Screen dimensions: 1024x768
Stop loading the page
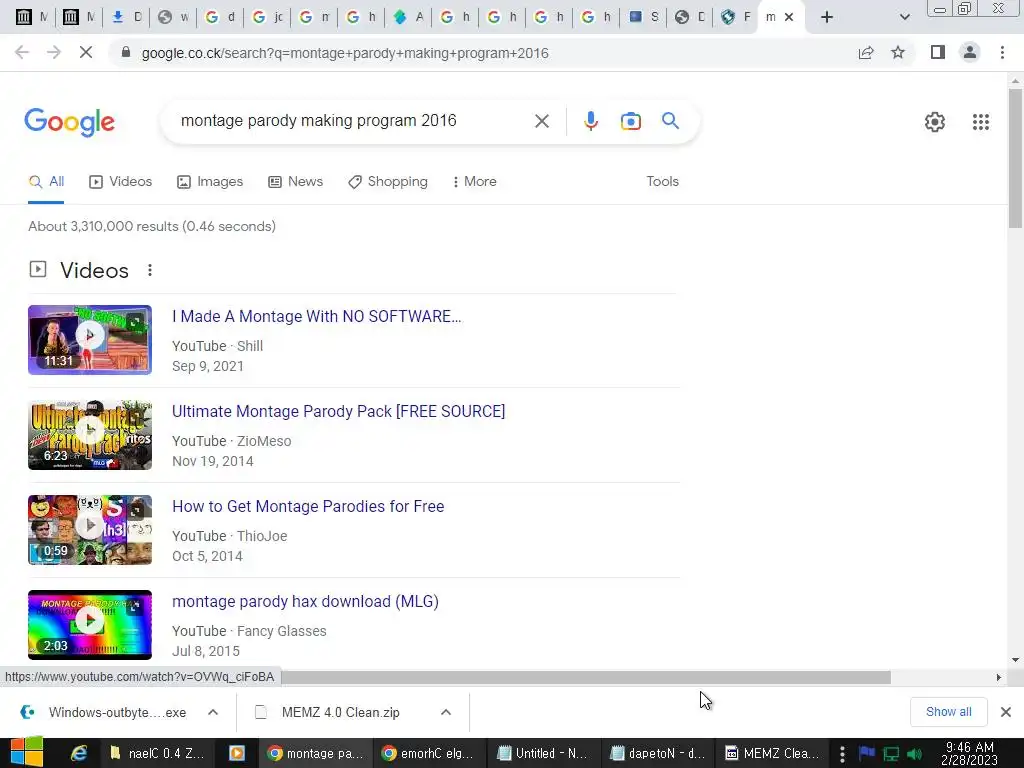(x=86, y=53)
